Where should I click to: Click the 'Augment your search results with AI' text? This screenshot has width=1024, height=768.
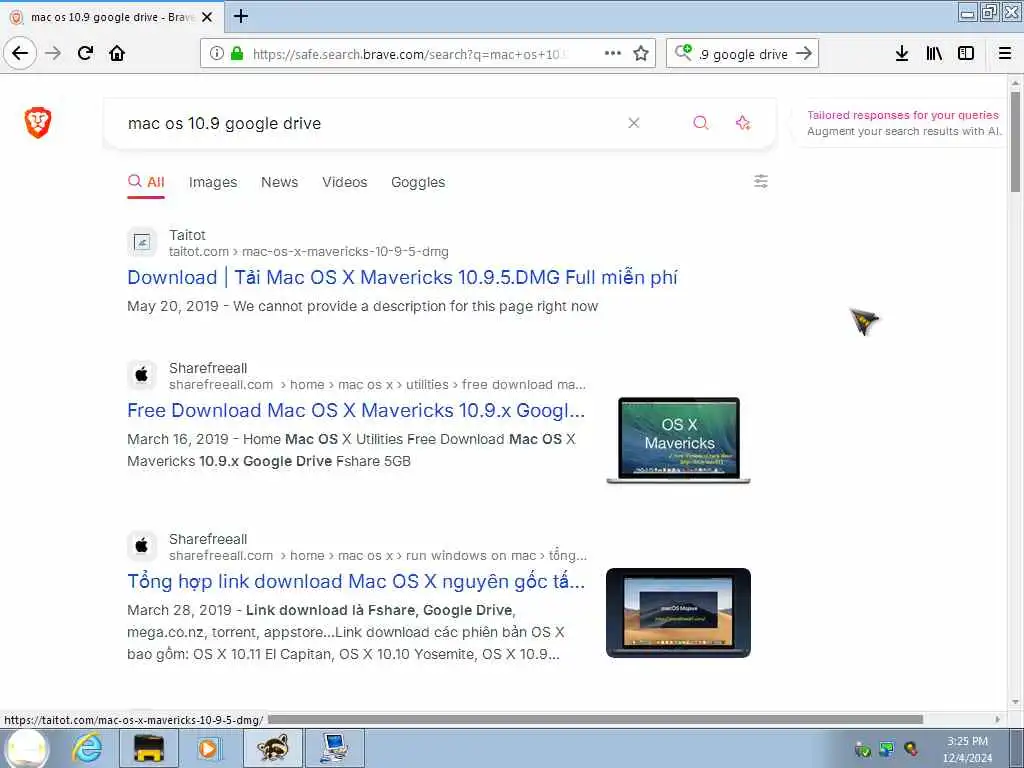tap(904, 131)
